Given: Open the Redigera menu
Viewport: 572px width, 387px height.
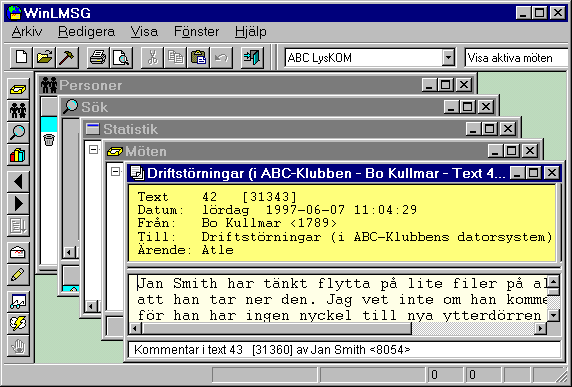Looking at the screenshot, I should pos(86,32).
